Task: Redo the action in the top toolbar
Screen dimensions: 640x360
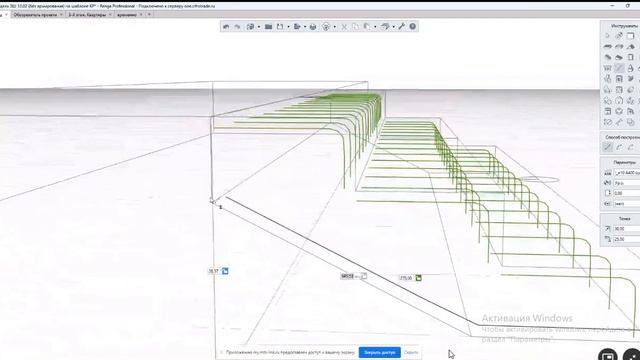Action: pyautogui.click(x=237, y=27)
